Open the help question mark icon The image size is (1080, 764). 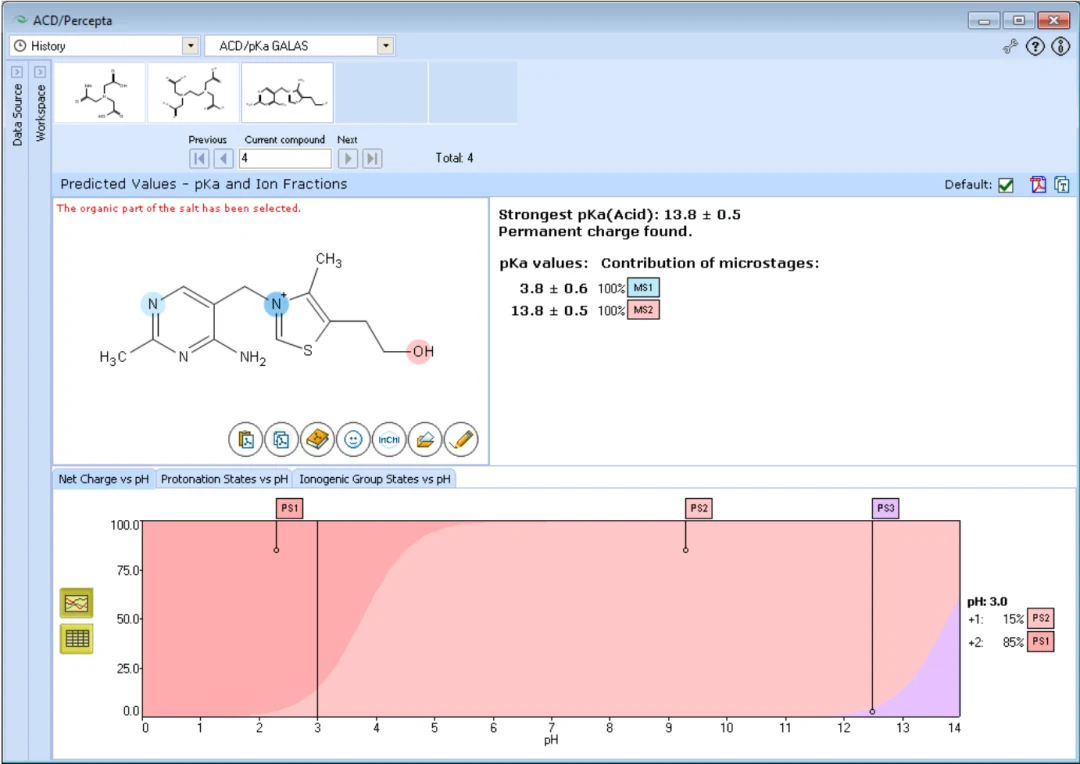1035,46
